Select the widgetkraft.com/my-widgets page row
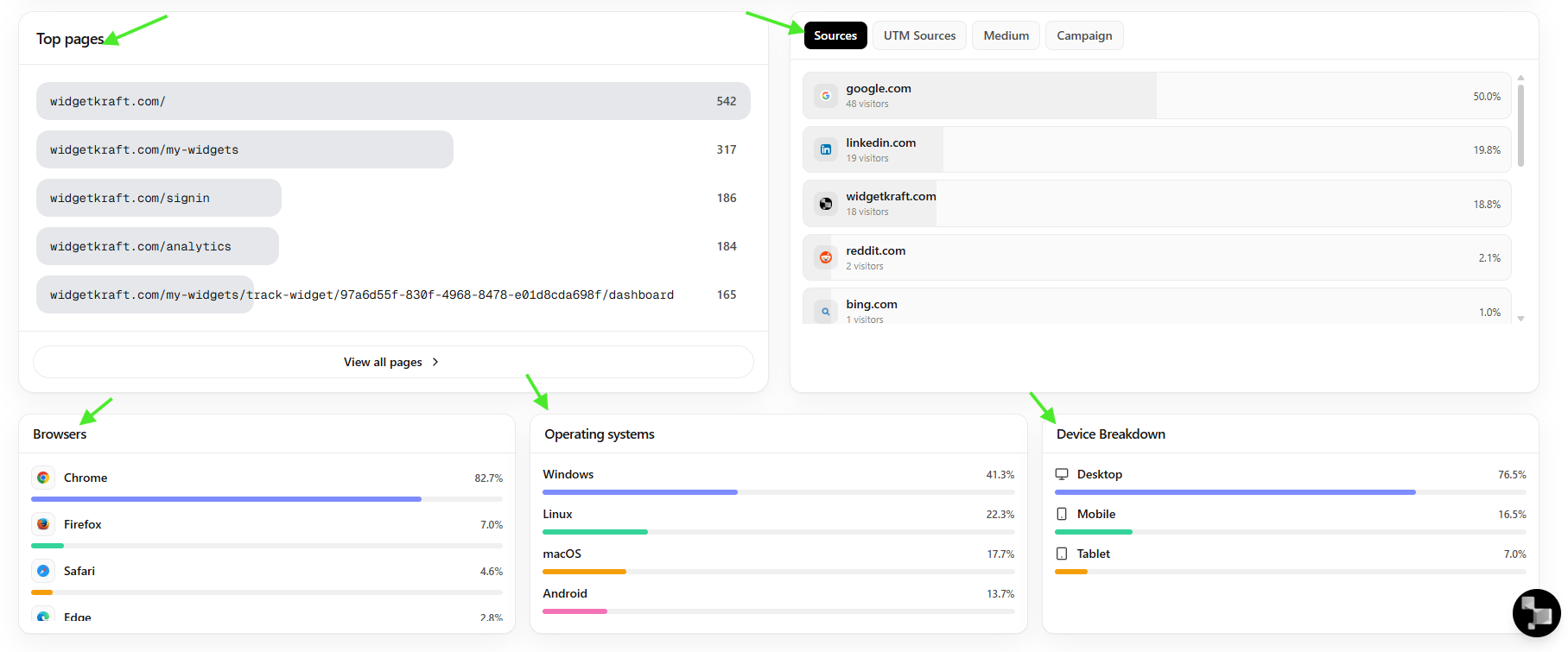The width and height of the screenshot is (1568, 652). (x=393, y=149)
